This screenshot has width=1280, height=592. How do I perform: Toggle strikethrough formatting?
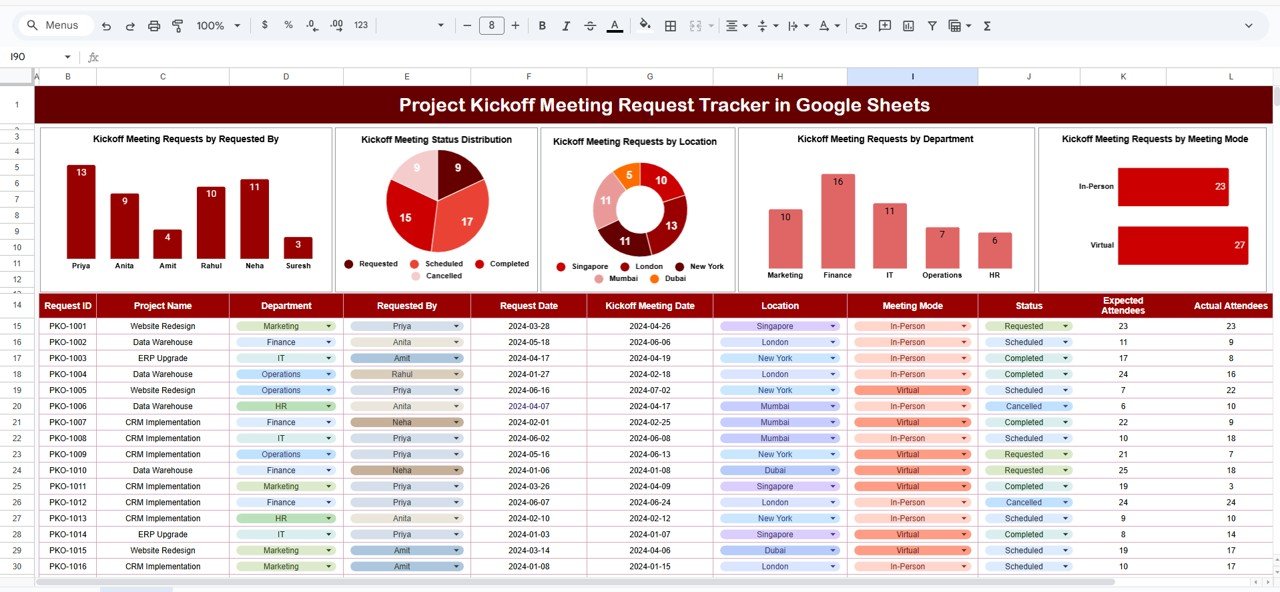pyautogui.click(x=590, y=25)
